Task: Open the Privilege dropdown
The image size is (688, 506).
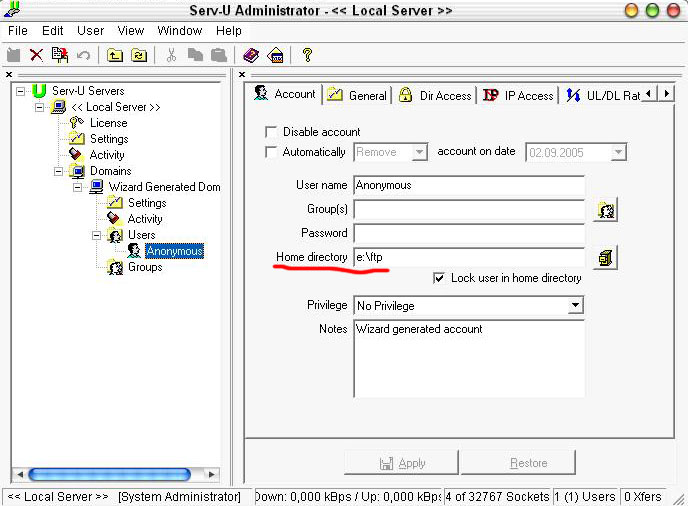Action: 575,305
